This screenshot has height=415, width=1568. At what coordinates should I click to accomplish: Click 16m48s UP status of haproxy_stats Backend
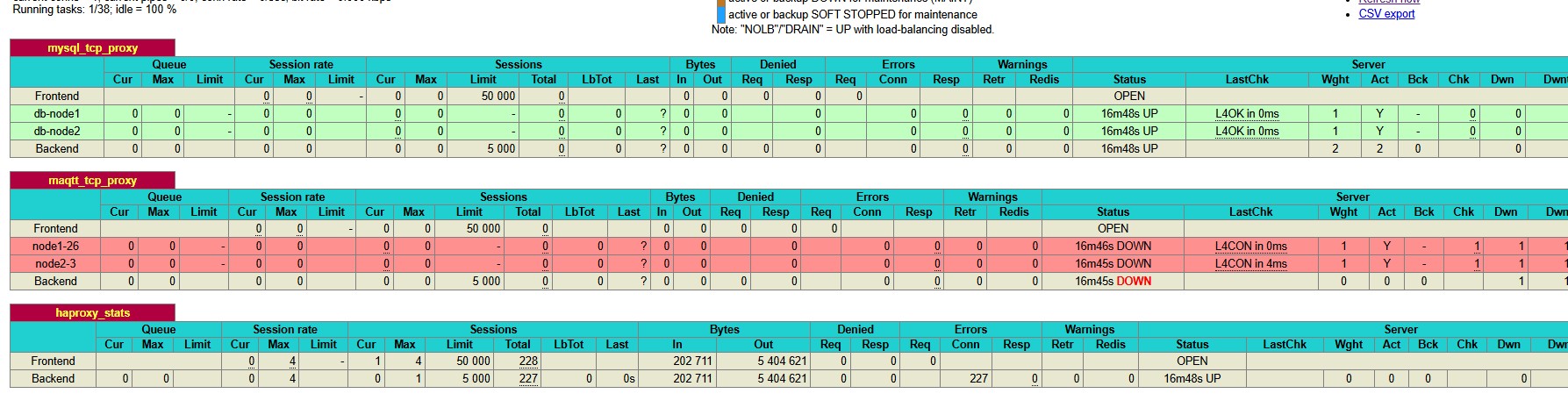coord(1192,379)
